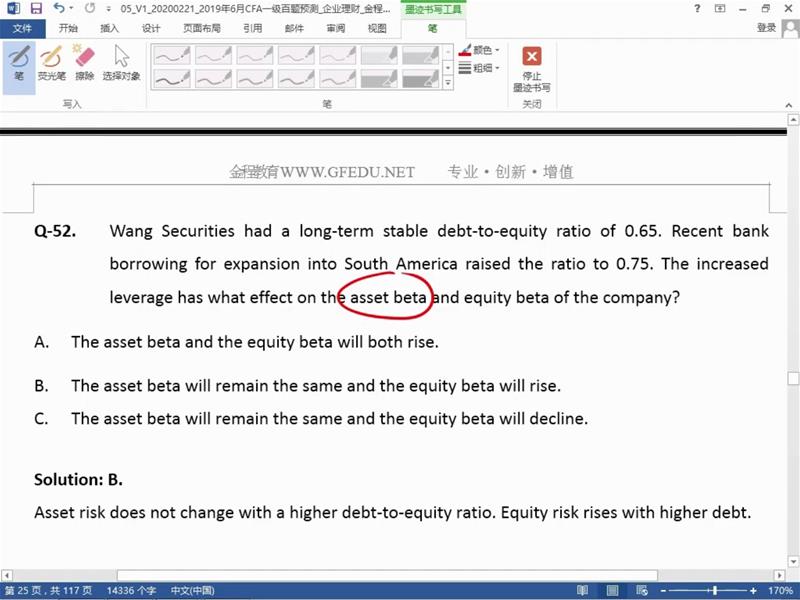Viewport: 800px width, 600px height.
Task: Click the Solution: B. heading
Action: click(x=78, y=480)
